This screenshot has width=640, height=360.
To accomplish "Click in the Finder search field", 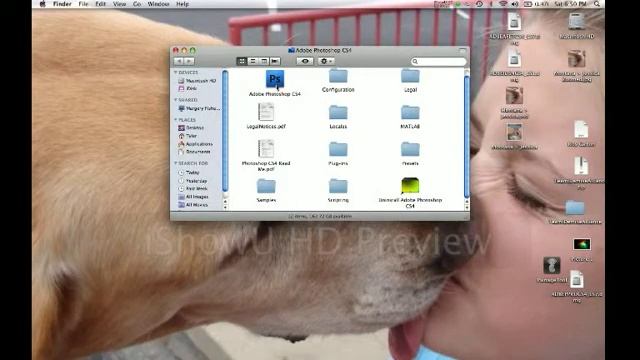I will [439, 61].
